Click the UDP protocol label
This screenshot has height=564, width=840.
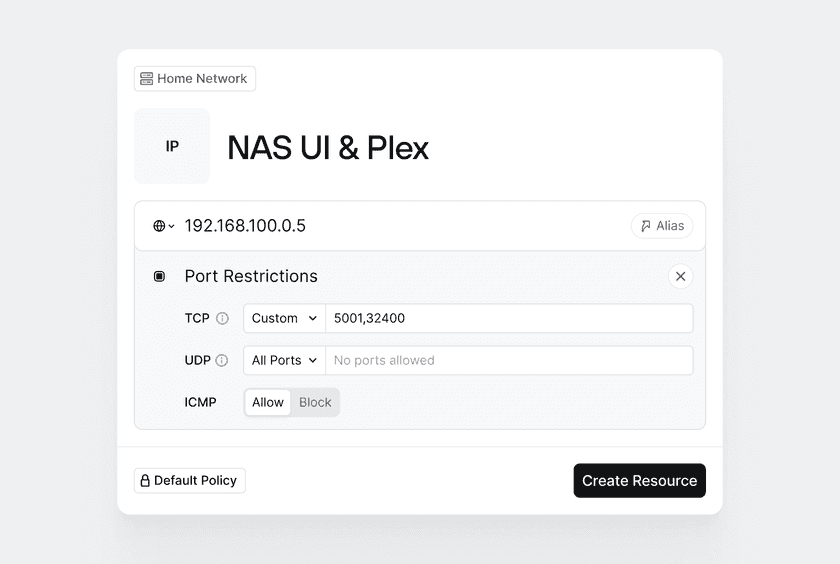coord(197,360)
